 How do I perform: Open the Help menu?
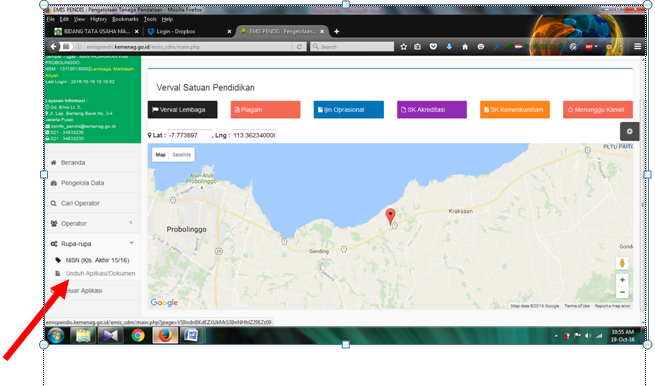[167, 19]
